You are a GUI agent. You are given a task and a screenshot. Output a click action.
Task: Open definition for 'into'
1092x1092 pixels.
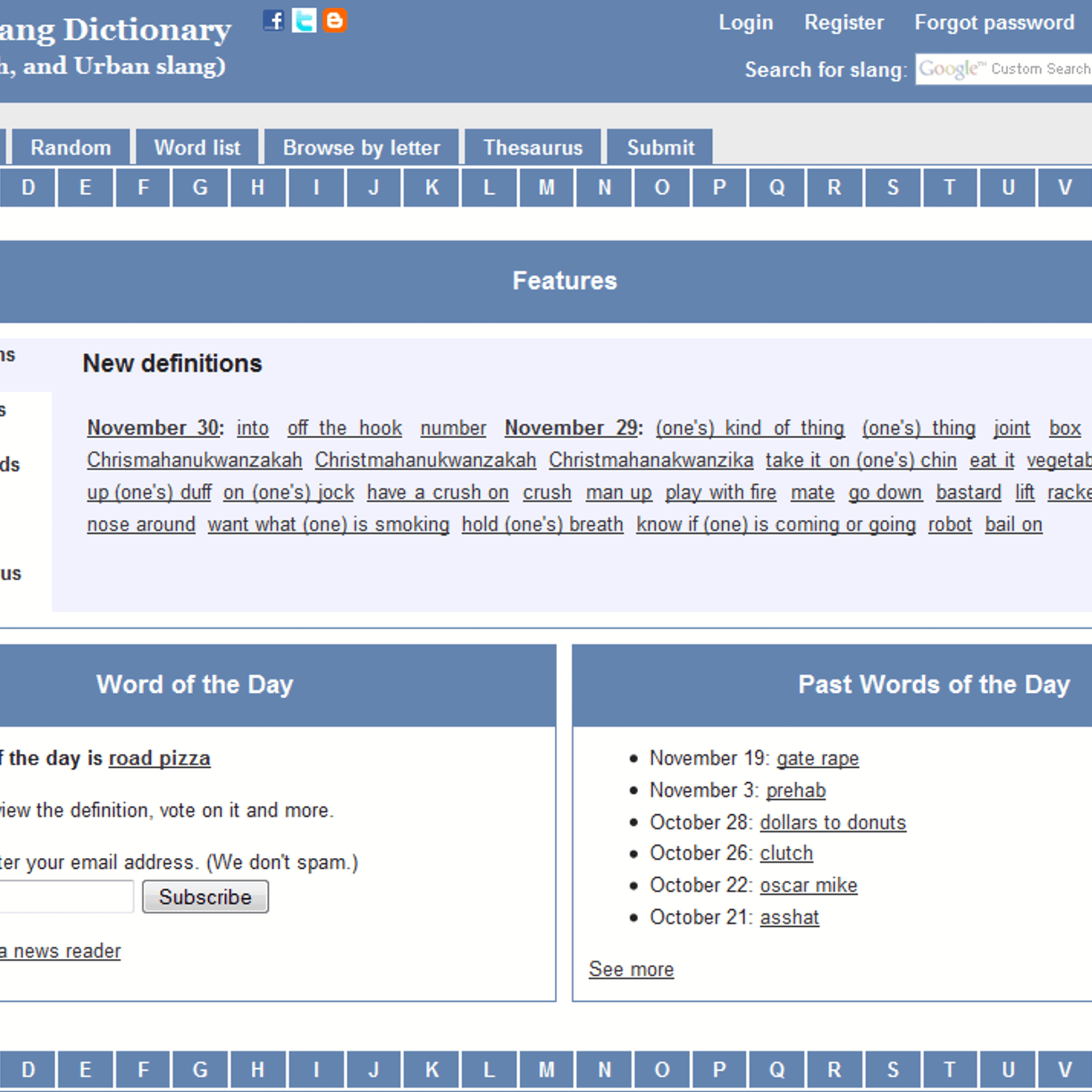pyautogui.click(x=253, y=428)
